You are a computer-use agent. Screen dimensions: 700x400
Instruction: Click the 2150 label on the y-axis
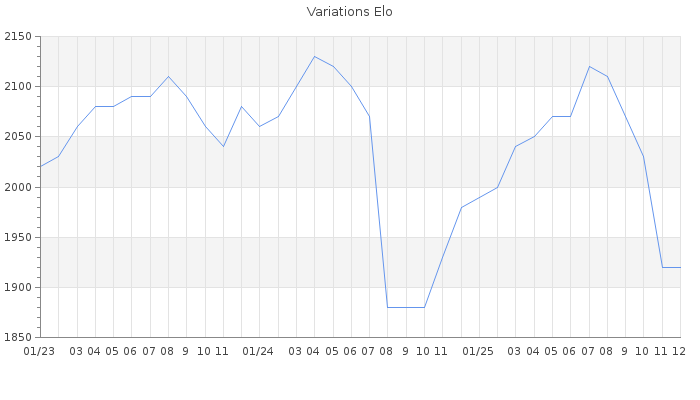tap(18, 37)
